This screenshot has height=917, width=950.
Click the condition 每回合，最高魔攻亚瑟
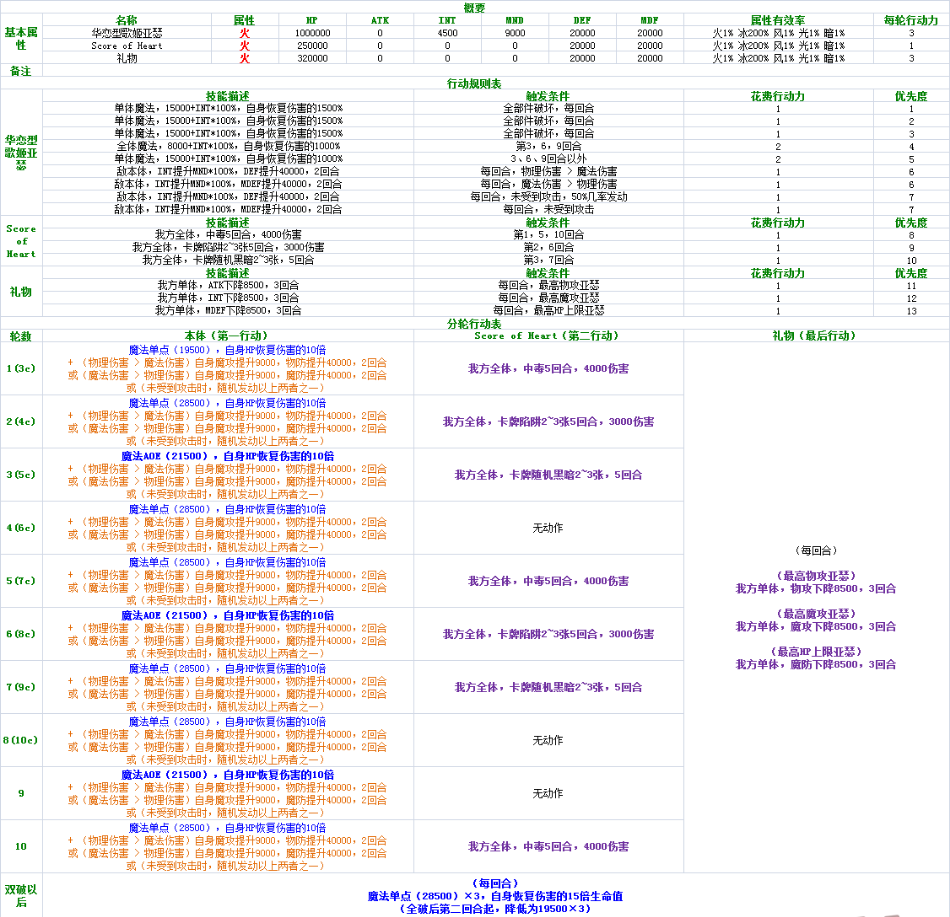(x=548, y=297)
